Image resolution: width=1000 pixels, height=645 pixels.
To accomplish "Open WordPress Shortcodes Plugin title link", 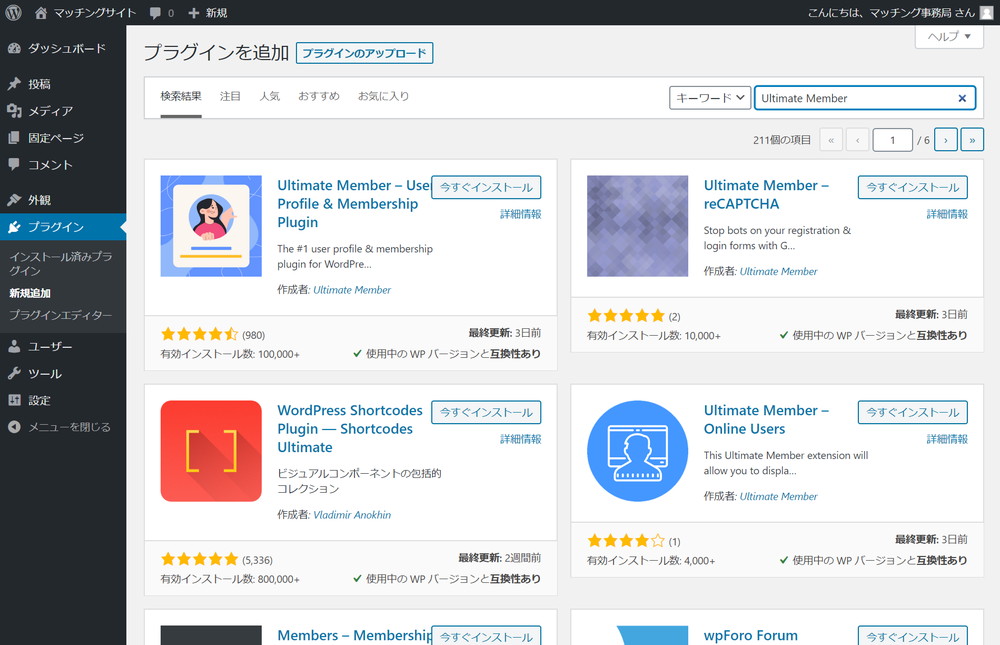I will pos(349,429).
